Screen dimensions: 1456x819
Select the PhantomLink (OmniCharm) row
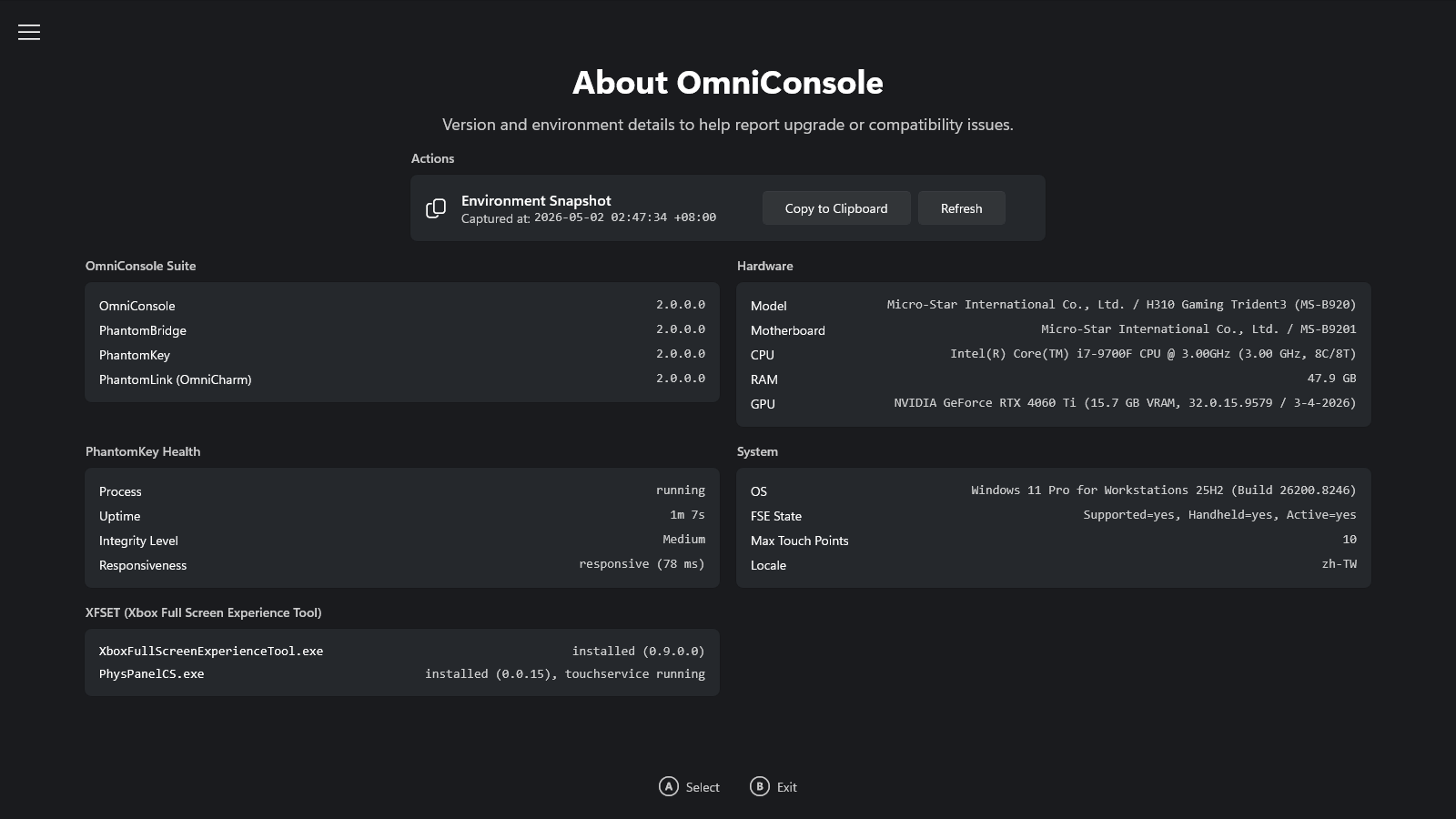402,379
